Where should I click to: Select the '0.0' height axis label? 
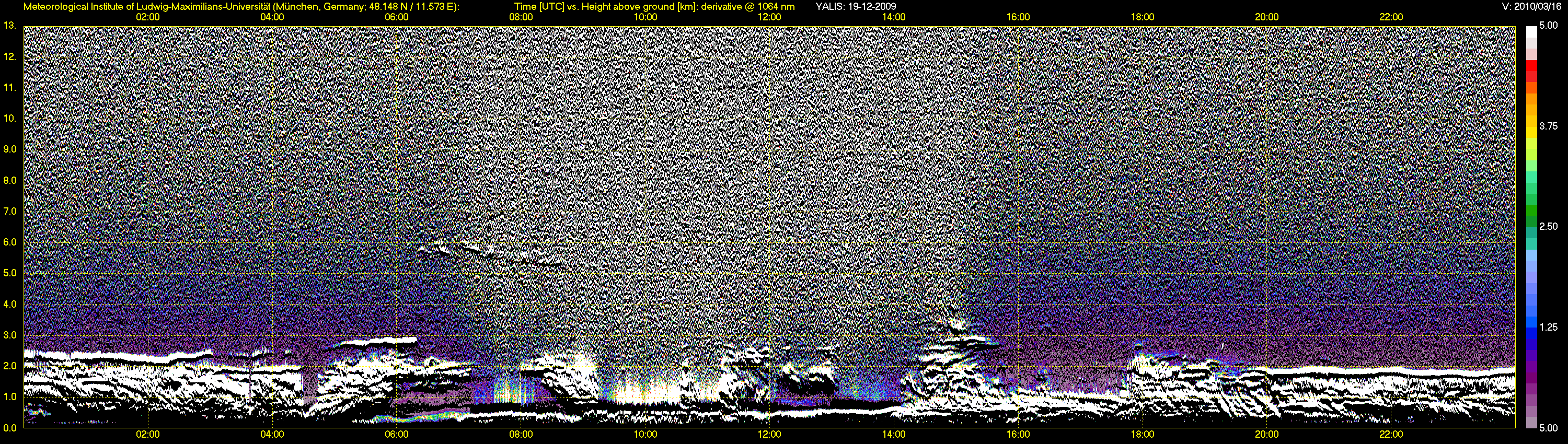pyautogui.click(x=10, y=428)
